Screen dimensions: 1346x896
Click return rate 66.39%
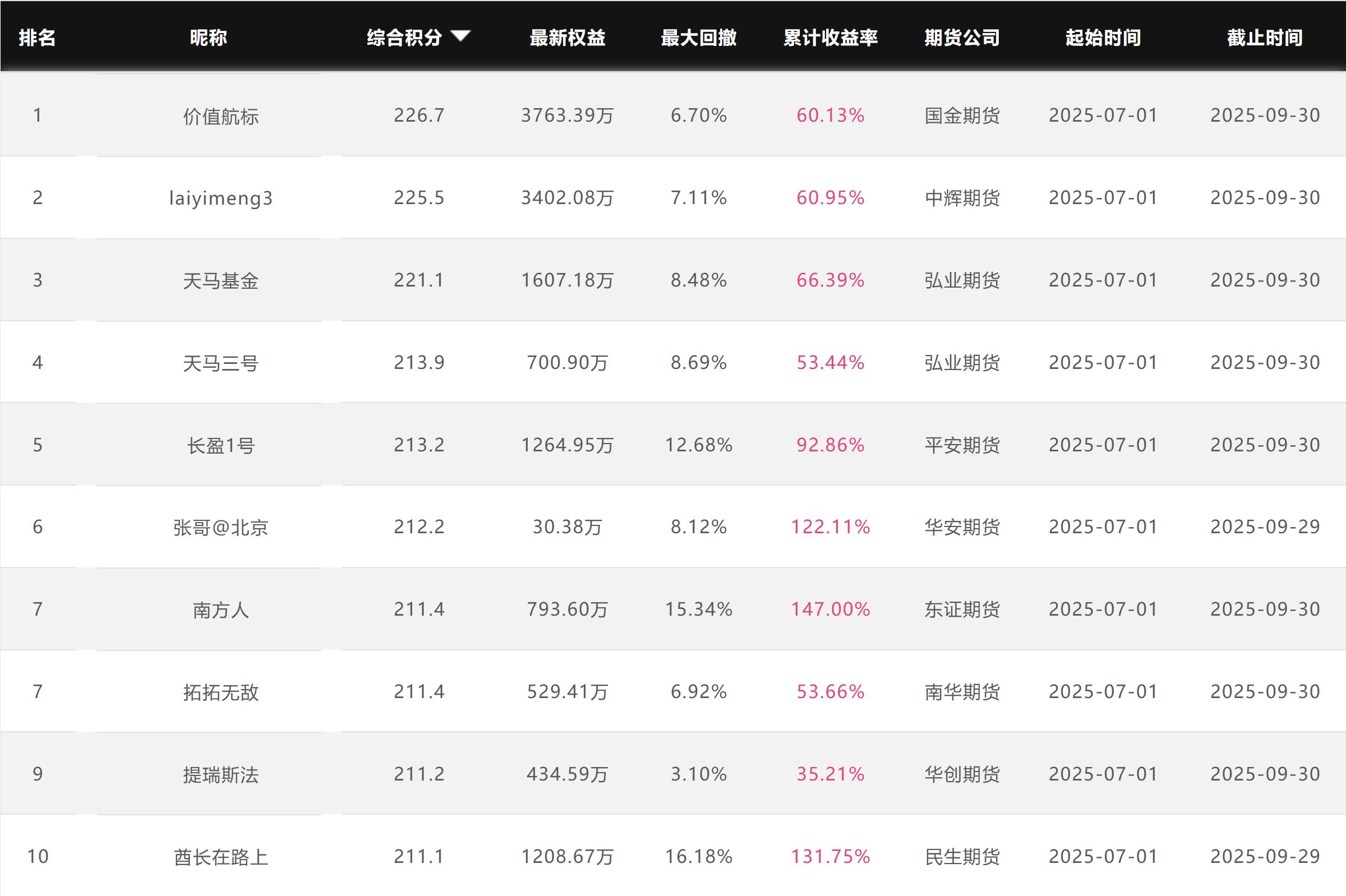click(831, 280)
